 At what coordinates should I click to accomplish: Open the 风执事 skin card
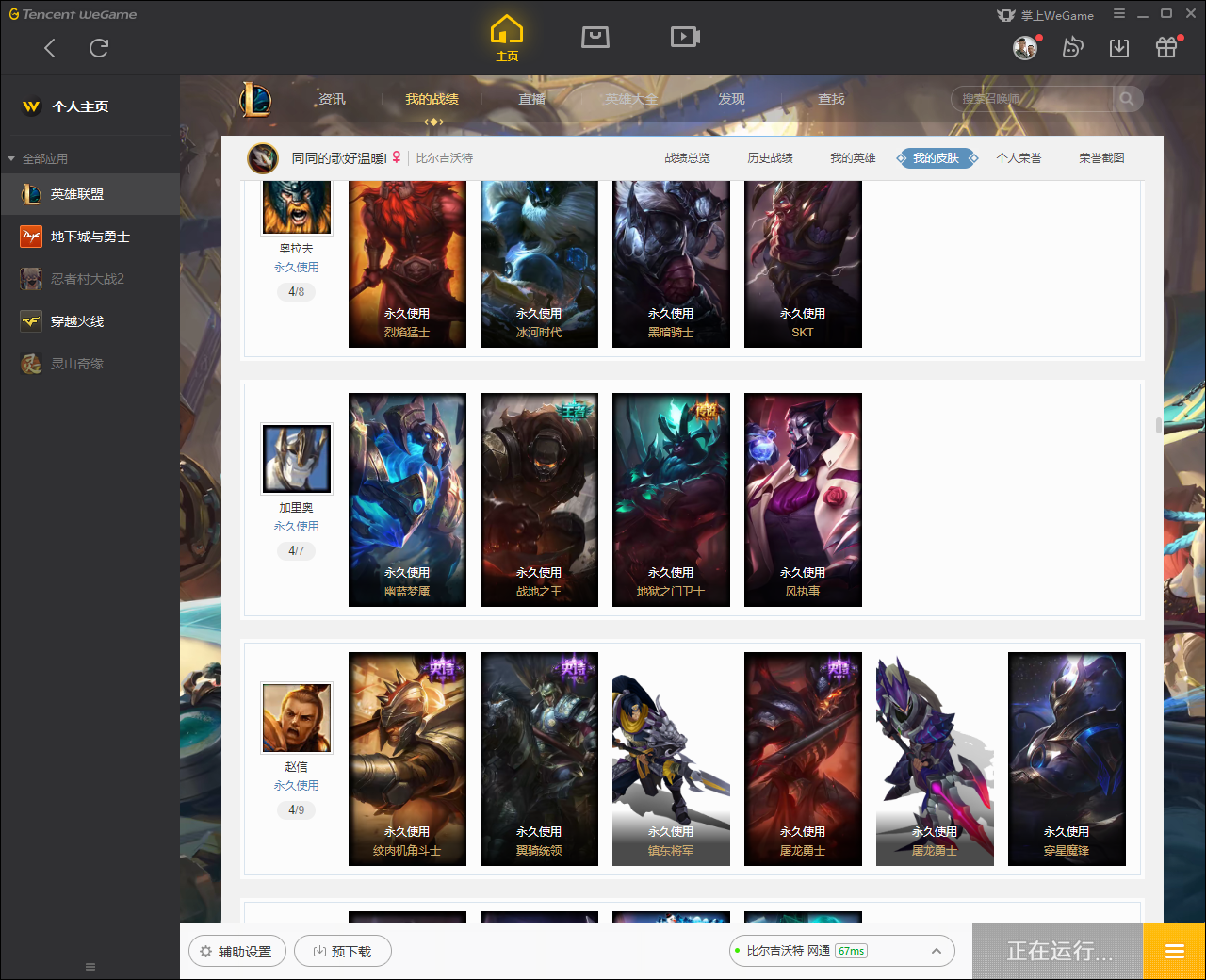803,499
